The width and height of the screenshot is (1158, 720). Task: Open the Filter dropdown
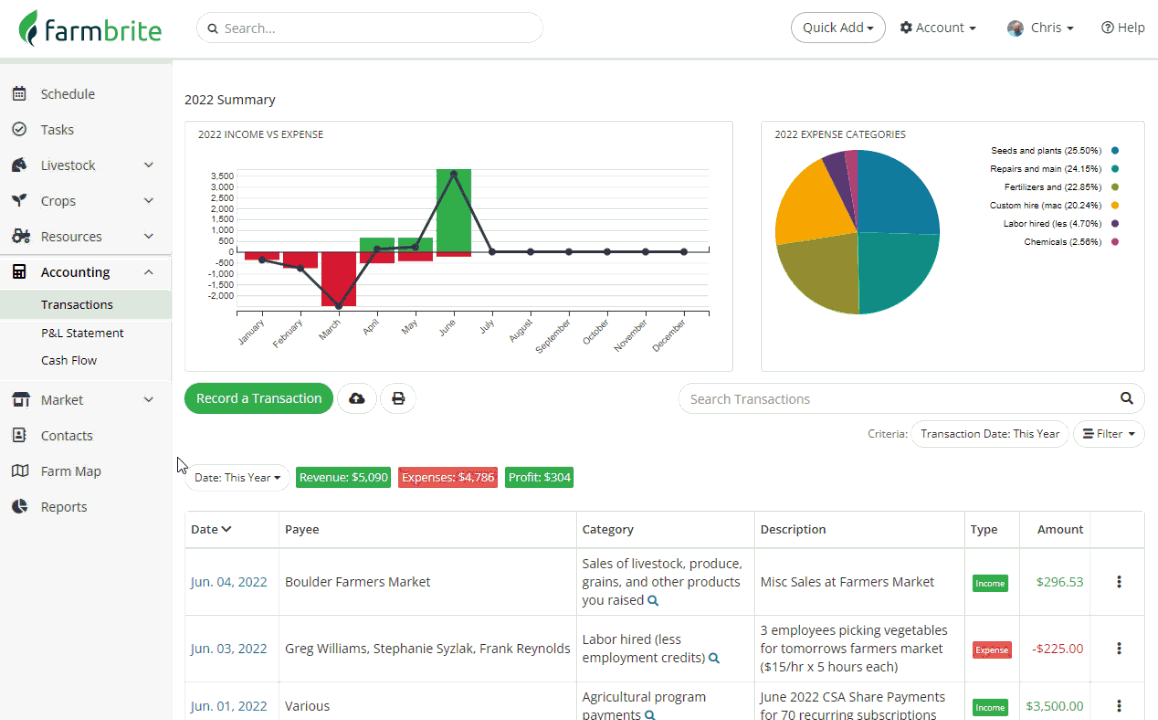tap(1109, 434)
